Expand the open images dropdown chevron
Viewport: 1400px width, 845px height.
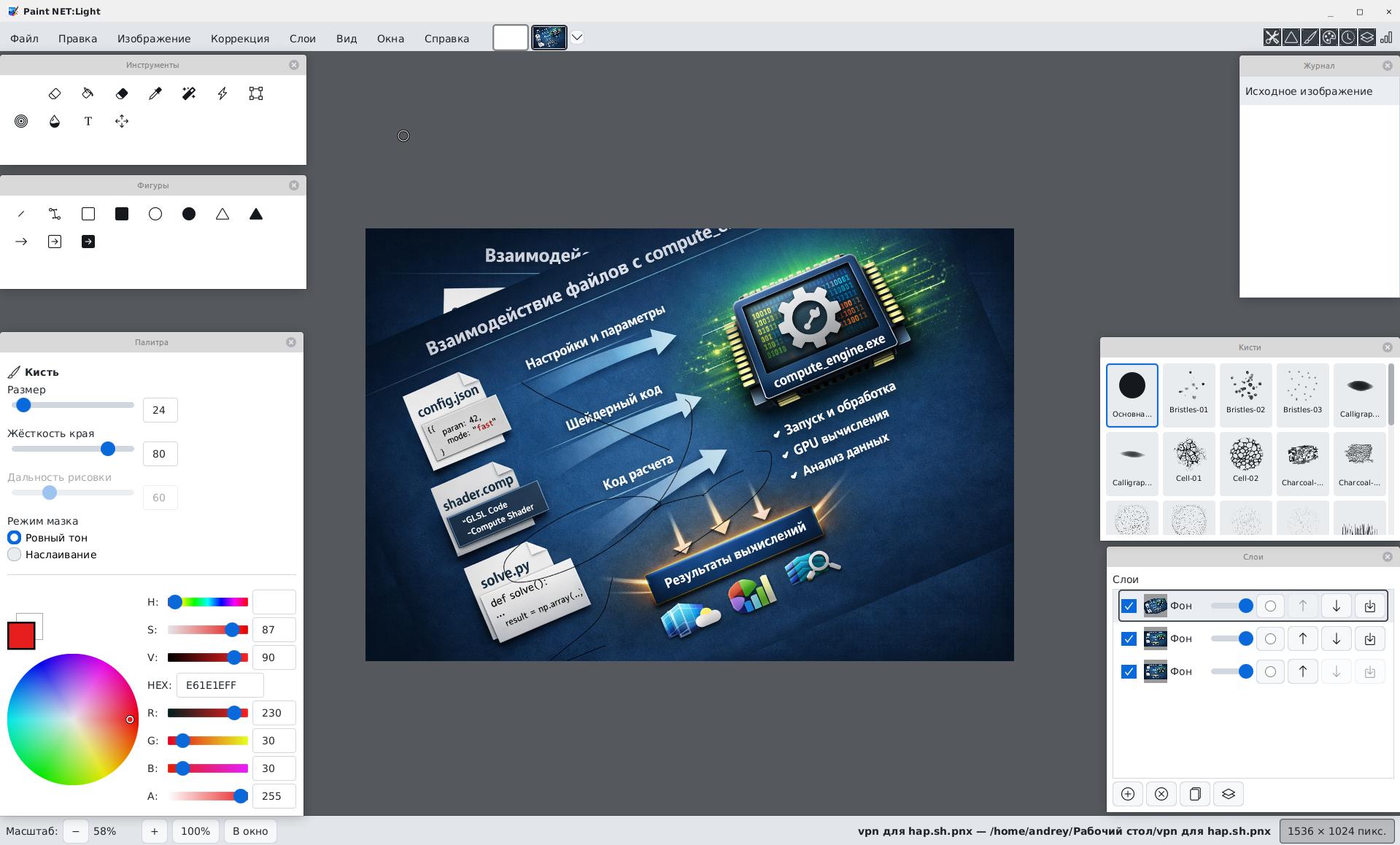click(577, 37)
